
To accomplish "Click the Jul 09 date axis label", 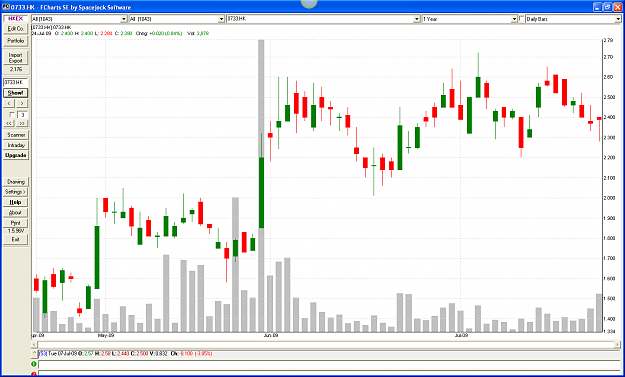I will 461,336.
